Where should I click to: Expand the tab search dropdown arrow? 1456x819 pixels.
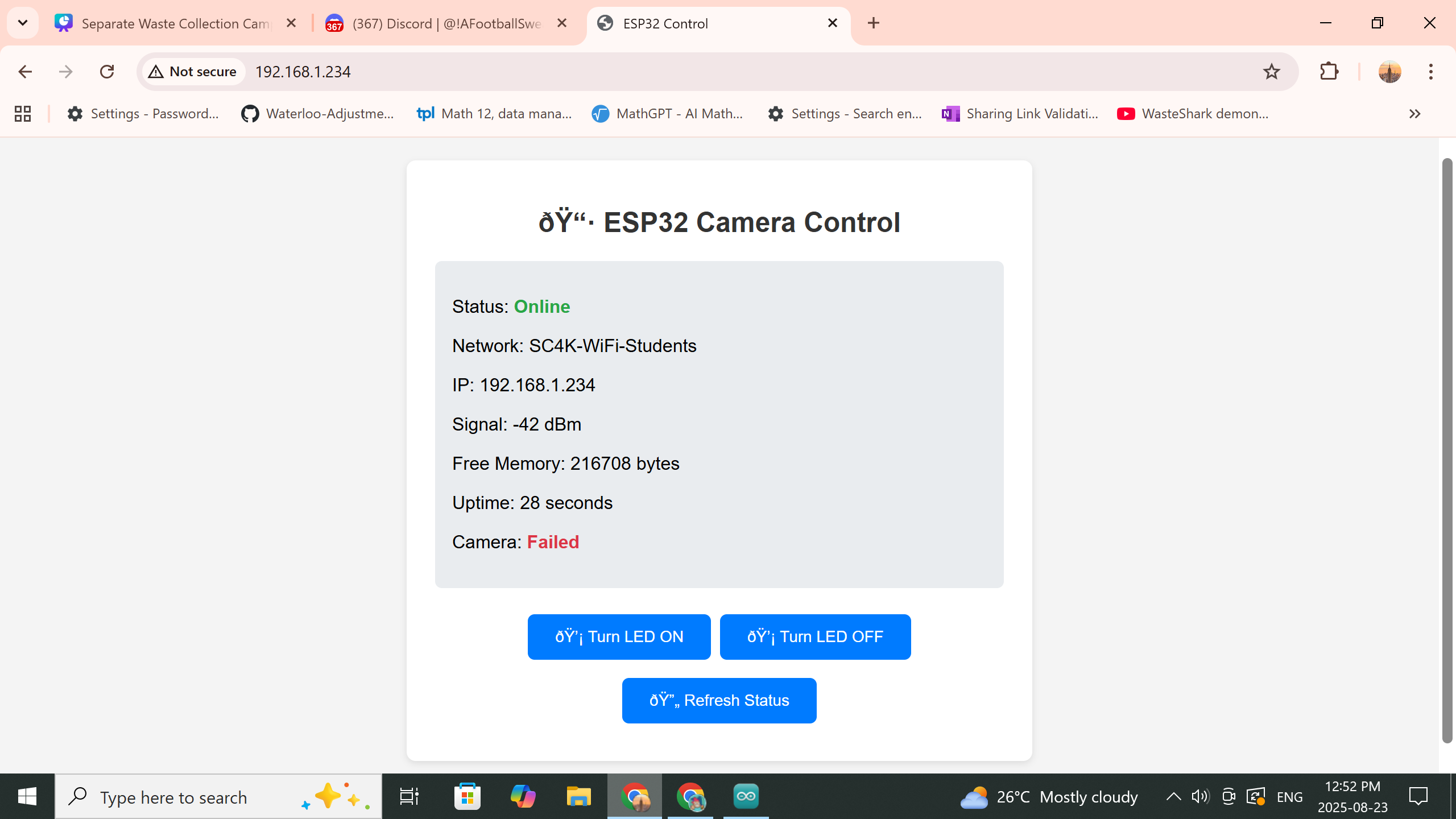click(x=23, y=23)
